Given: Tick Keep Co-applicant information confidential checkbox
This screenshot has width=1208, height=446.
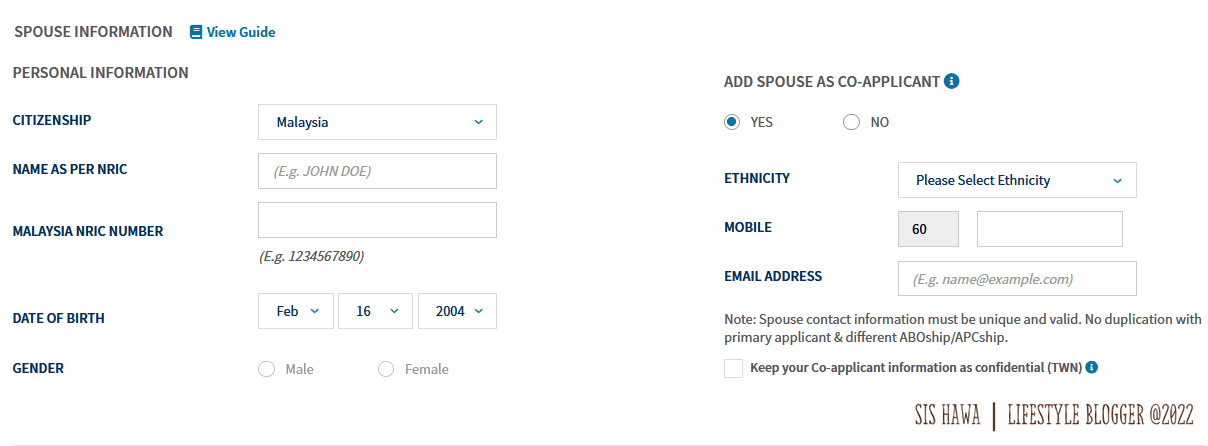Looking at the screenshot, I should (x=734, y=368).
